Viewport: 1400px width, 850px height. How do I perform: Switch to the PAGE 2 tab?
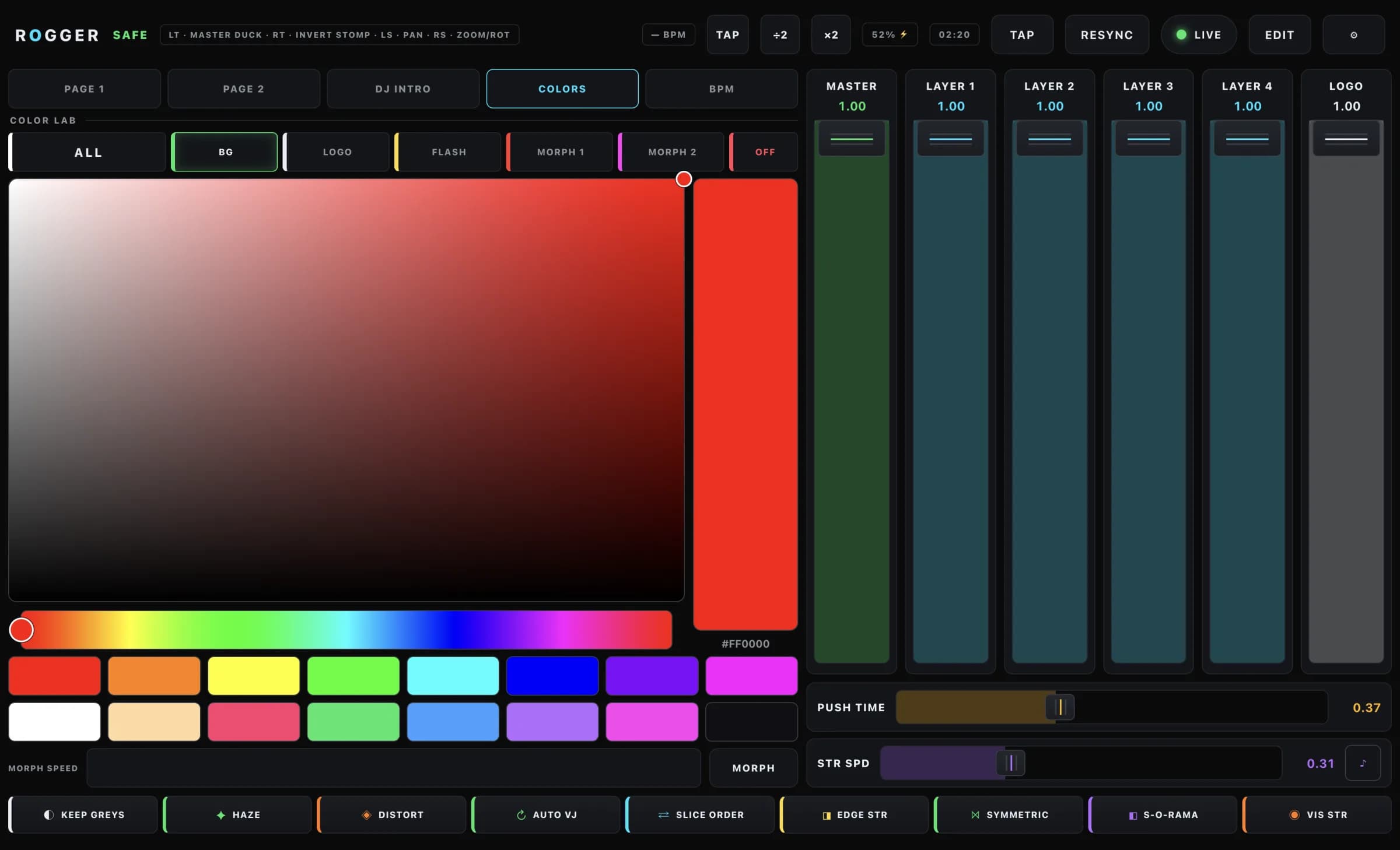point(244,89)
